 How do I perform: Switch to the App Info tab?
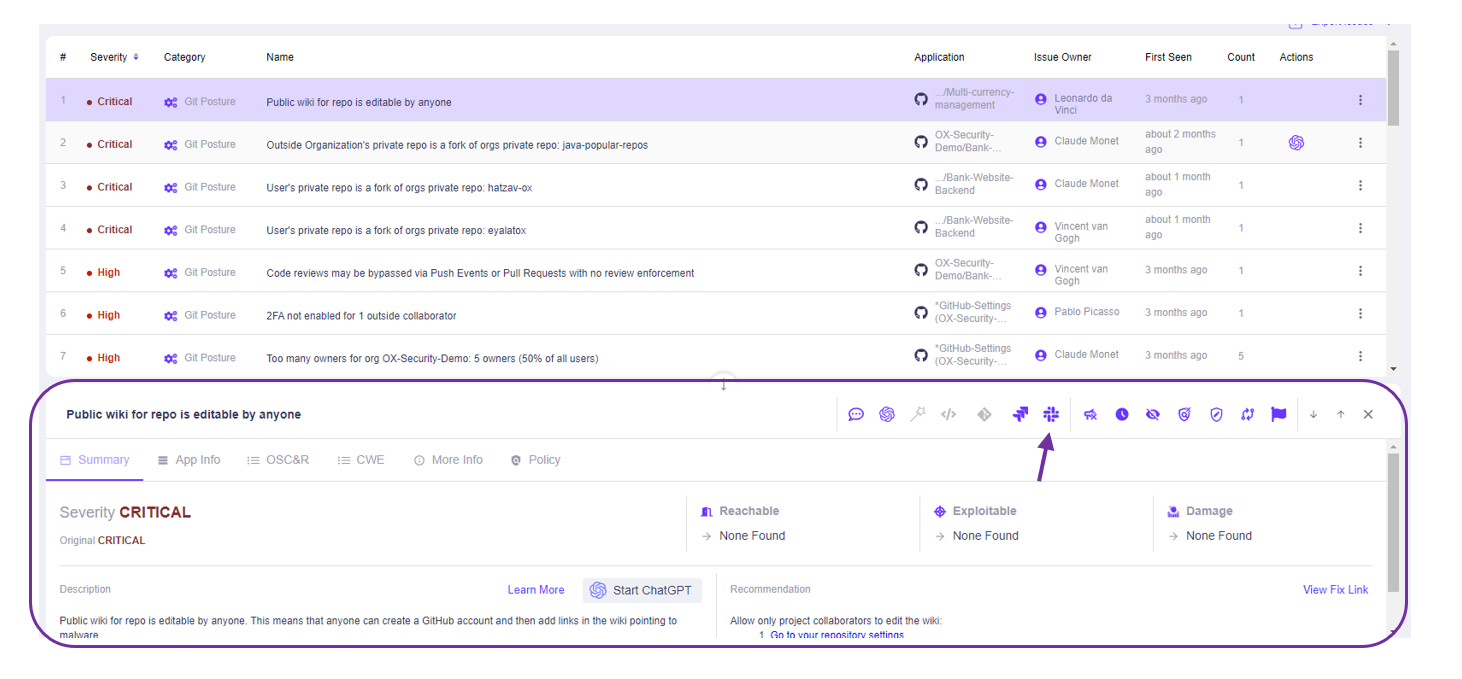(x=189, y=460)
